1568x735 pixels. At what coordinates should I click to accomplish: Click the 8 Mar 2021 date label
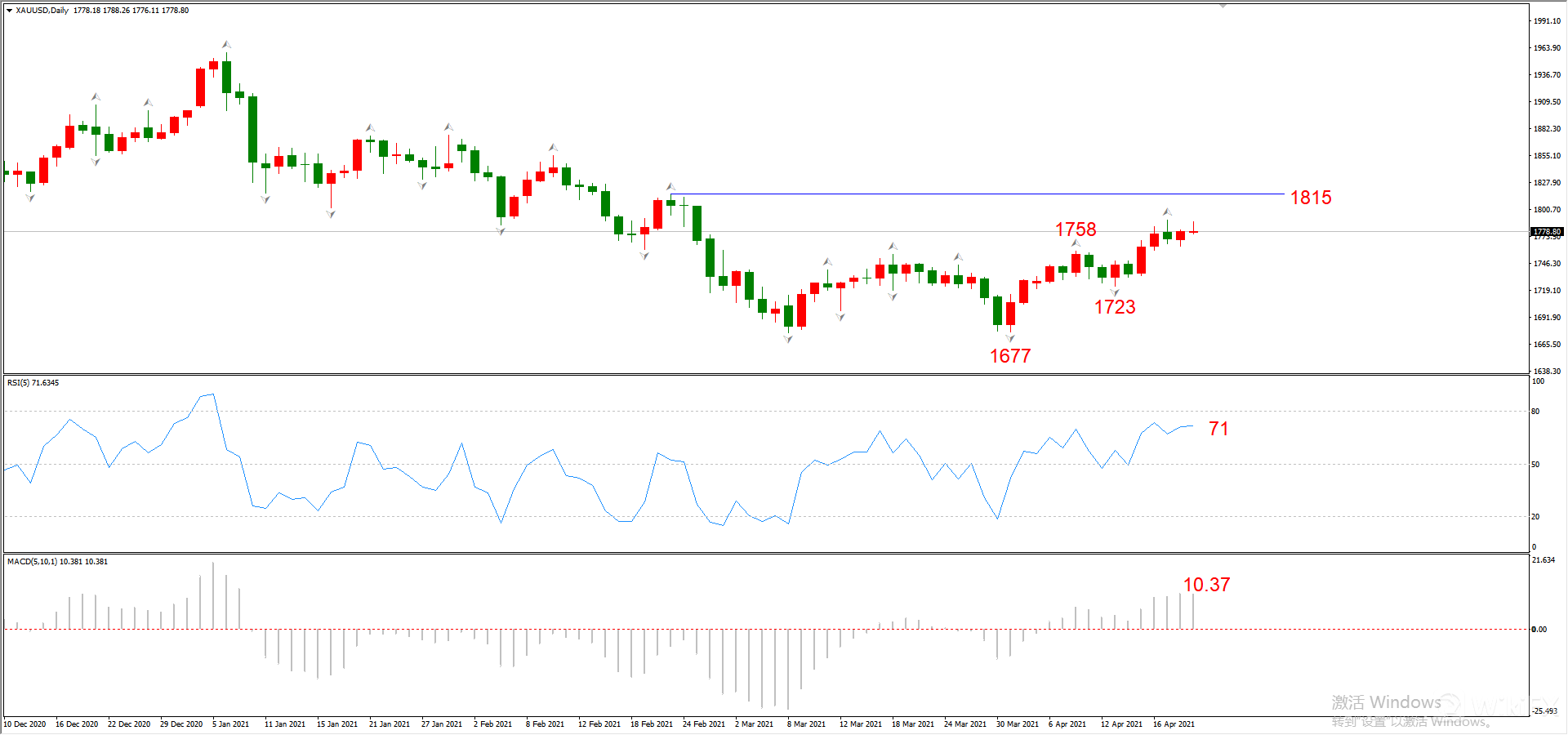(806, 724)
